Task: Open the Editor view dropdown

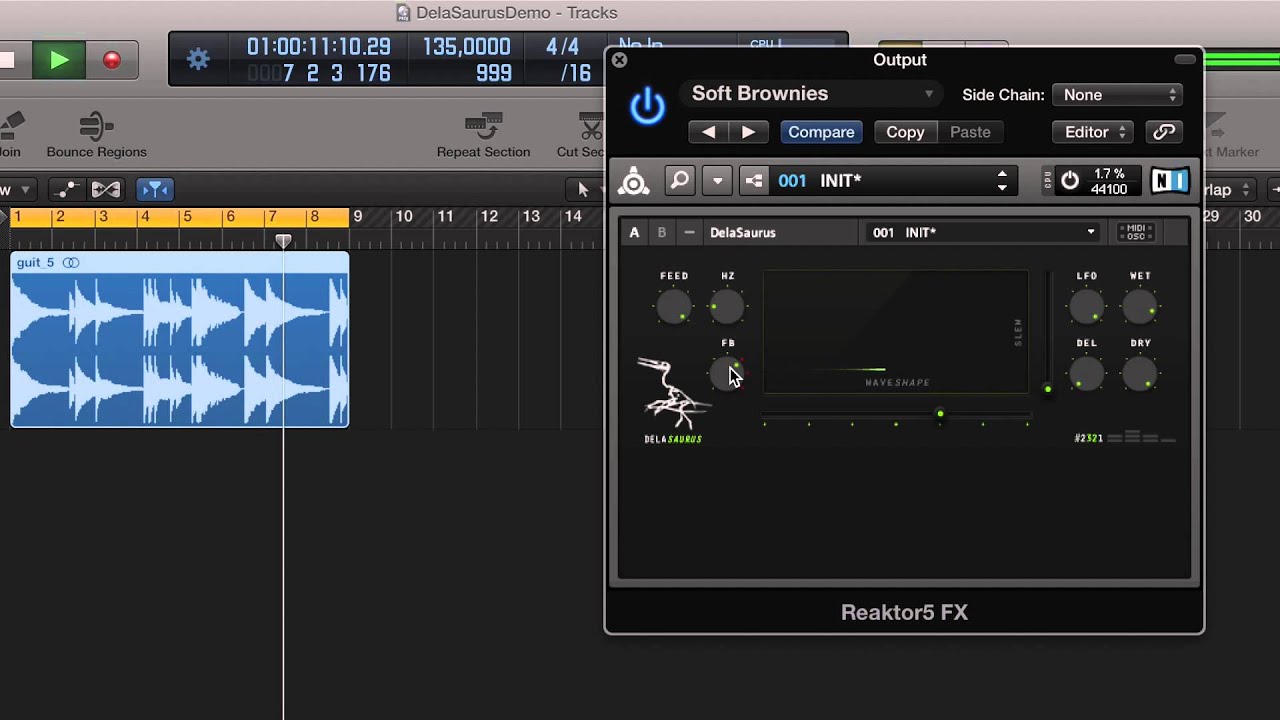Action: (1092, 132)
